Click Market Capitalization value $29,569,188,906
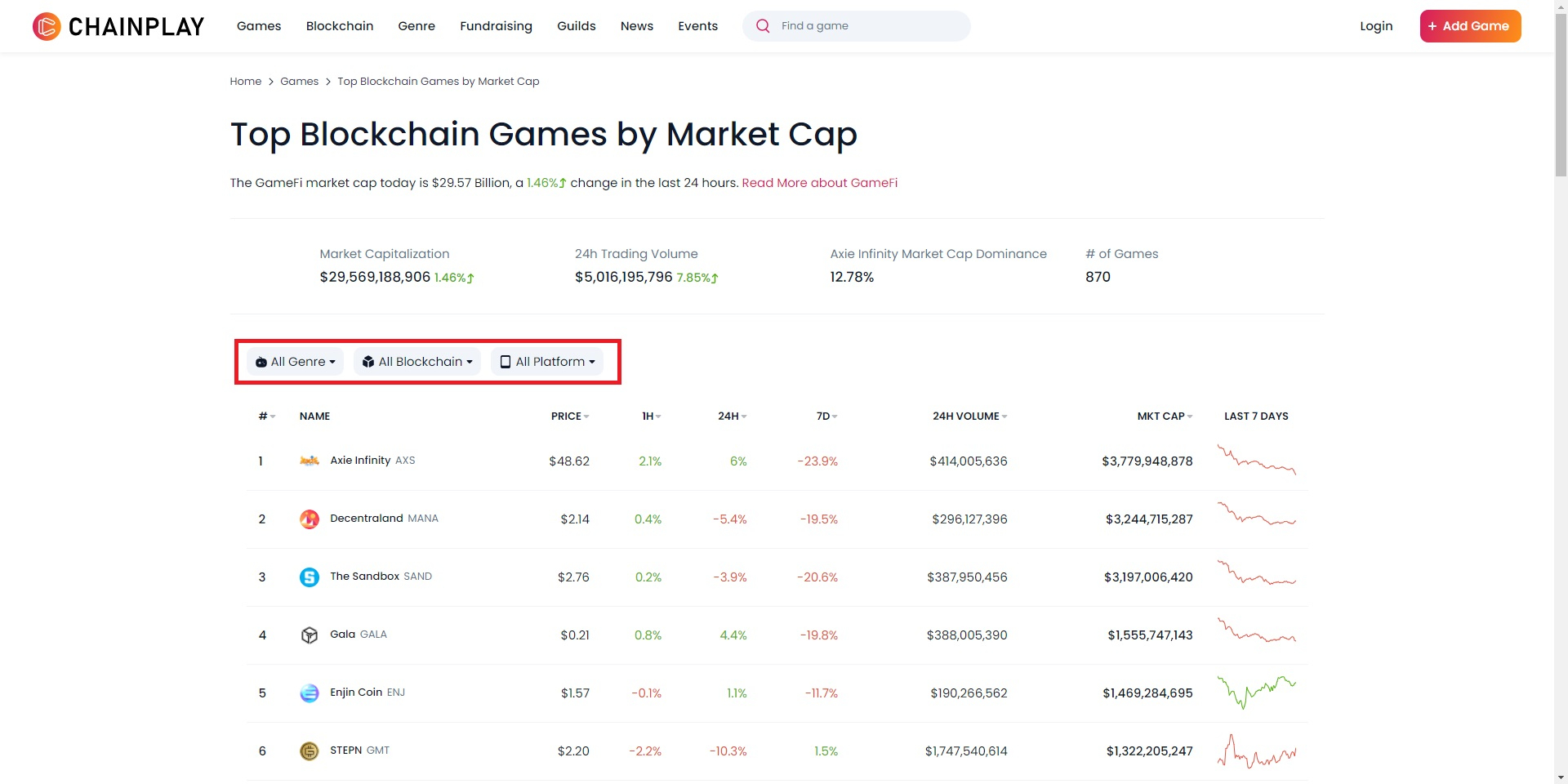The height and width of the screenshot is (784, 1568). coord(375,277)
